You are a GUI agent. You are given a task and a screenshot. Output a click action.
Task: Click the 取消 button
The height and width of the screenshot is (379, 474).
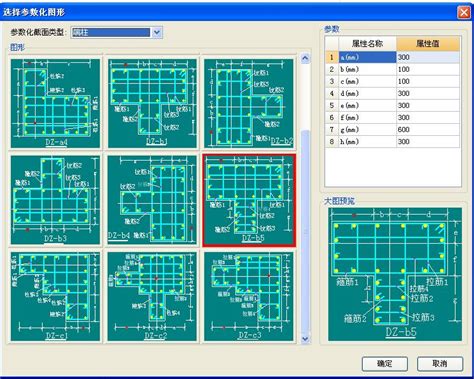(440, 364)
